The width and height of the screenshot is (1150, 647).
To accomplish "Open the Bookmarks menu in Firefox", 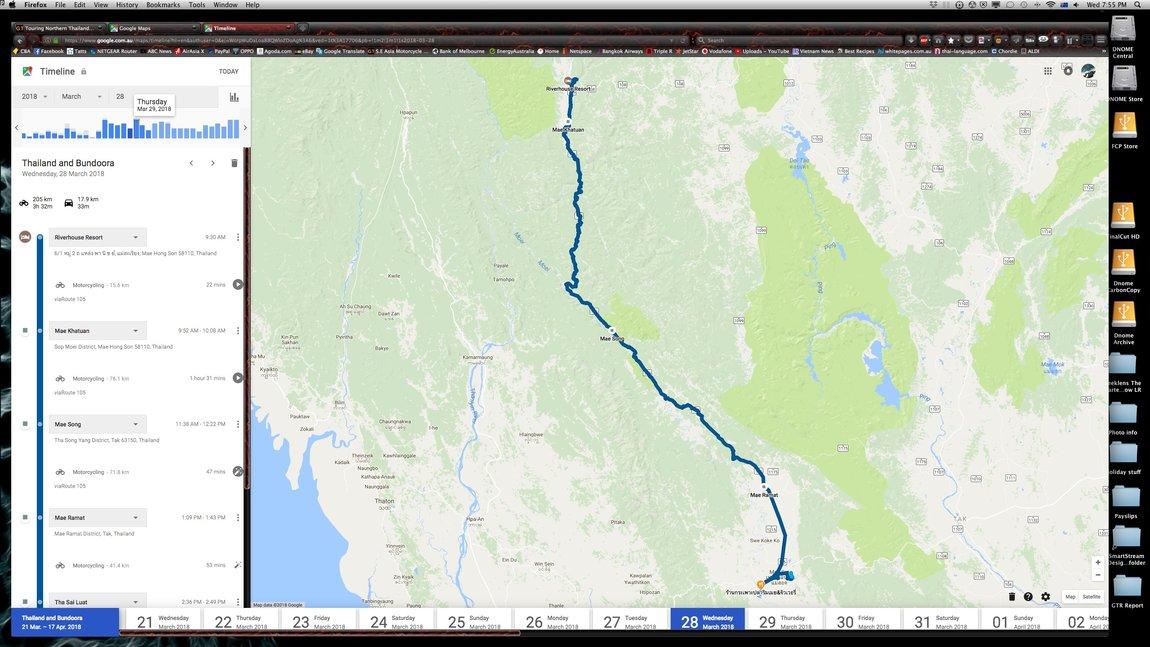I will [x=163, y=4].
